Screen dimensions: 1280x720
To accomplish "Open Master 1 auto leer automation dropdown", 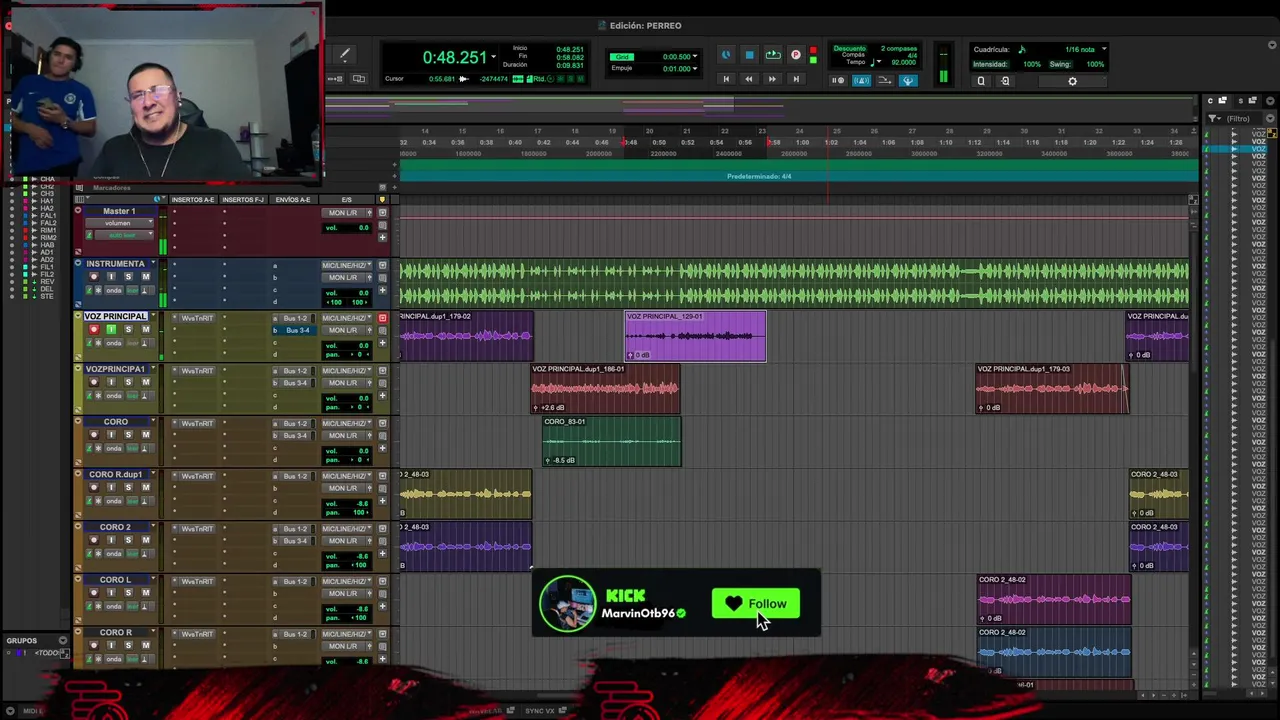I will pos(123,235).
